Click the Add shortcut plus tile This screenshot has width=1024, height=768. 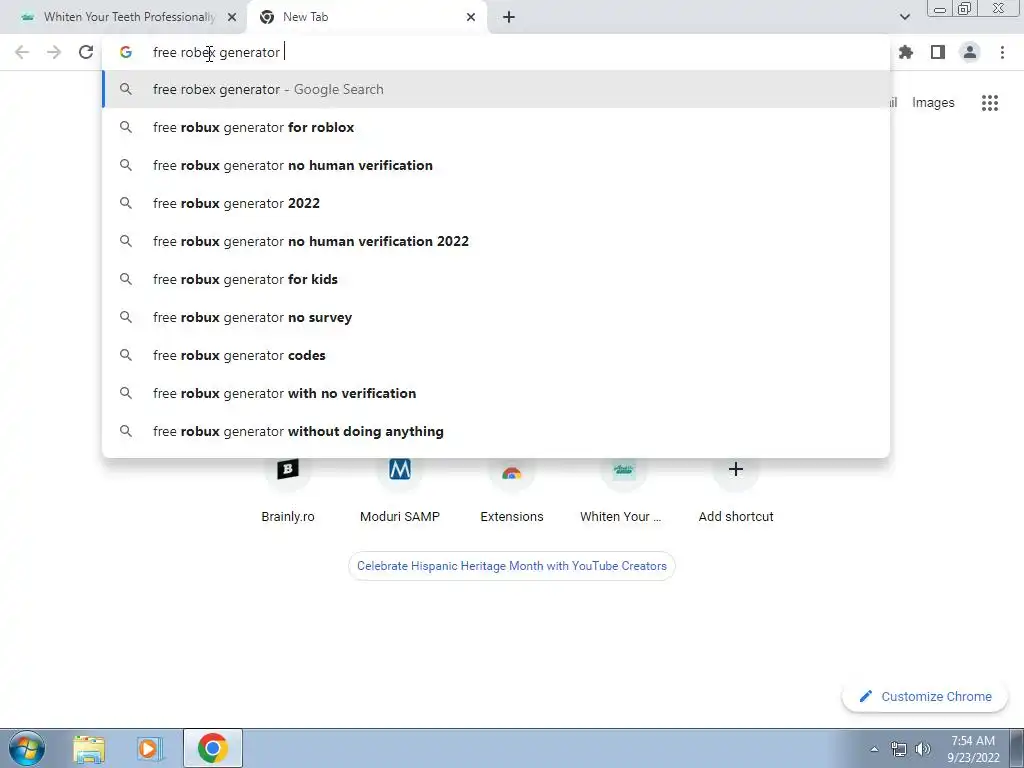pyautogui.click(x=736, y=490)
